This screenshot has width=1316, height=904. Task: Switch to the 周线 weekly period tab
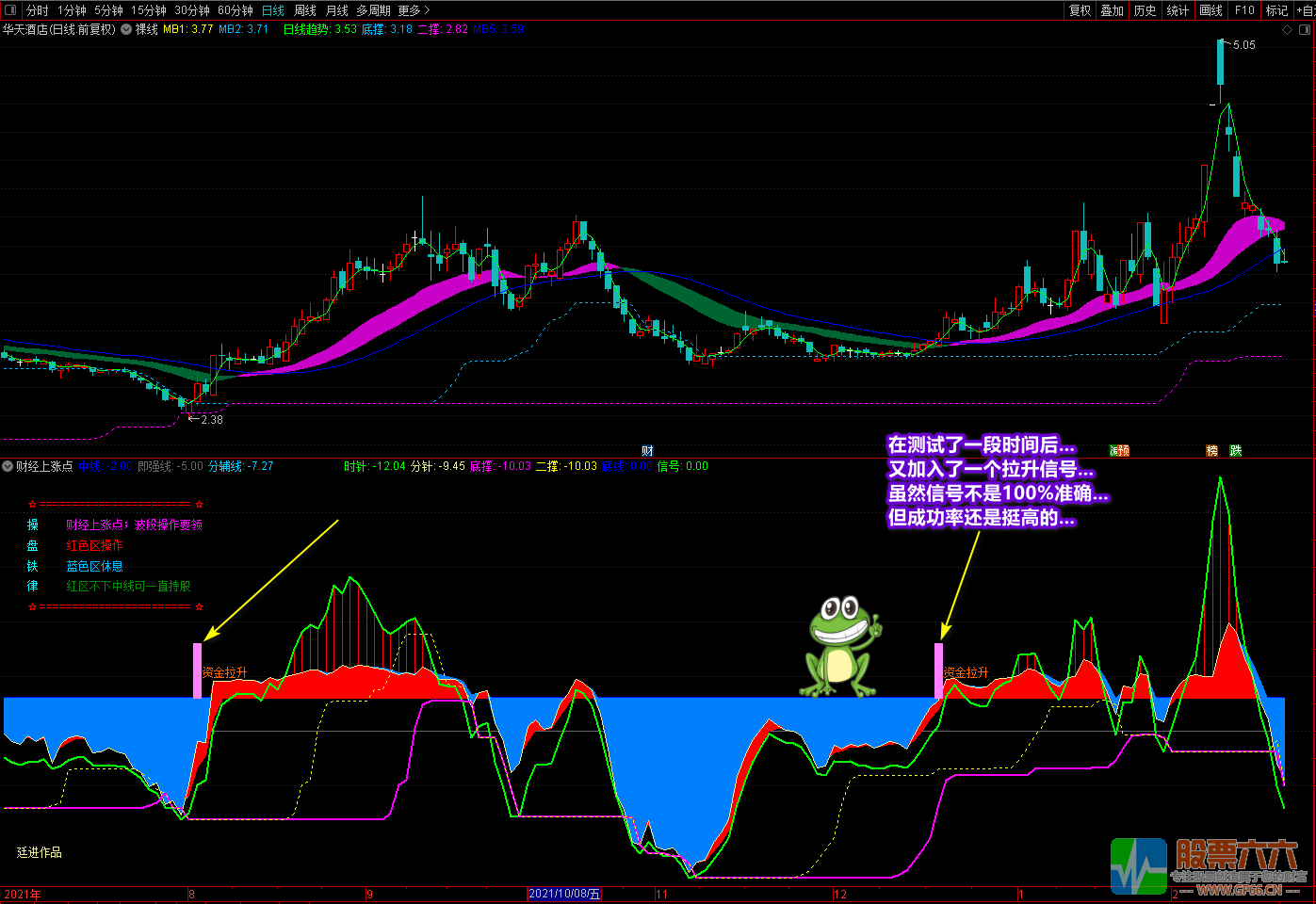click(305, 10)
